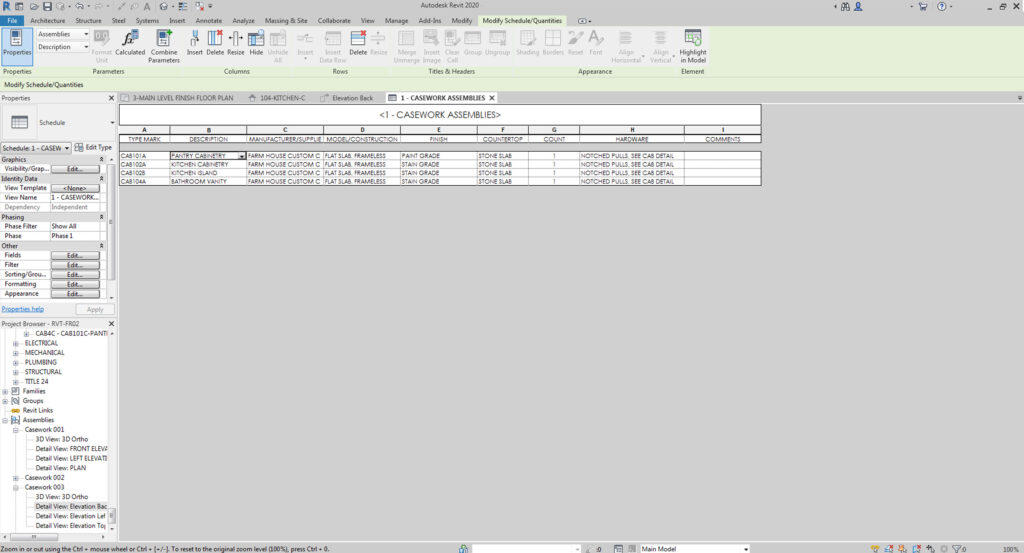1024x553 pixels.
Task: Click Edit button for Visibility/Graphics
Action: pos(75,169)
